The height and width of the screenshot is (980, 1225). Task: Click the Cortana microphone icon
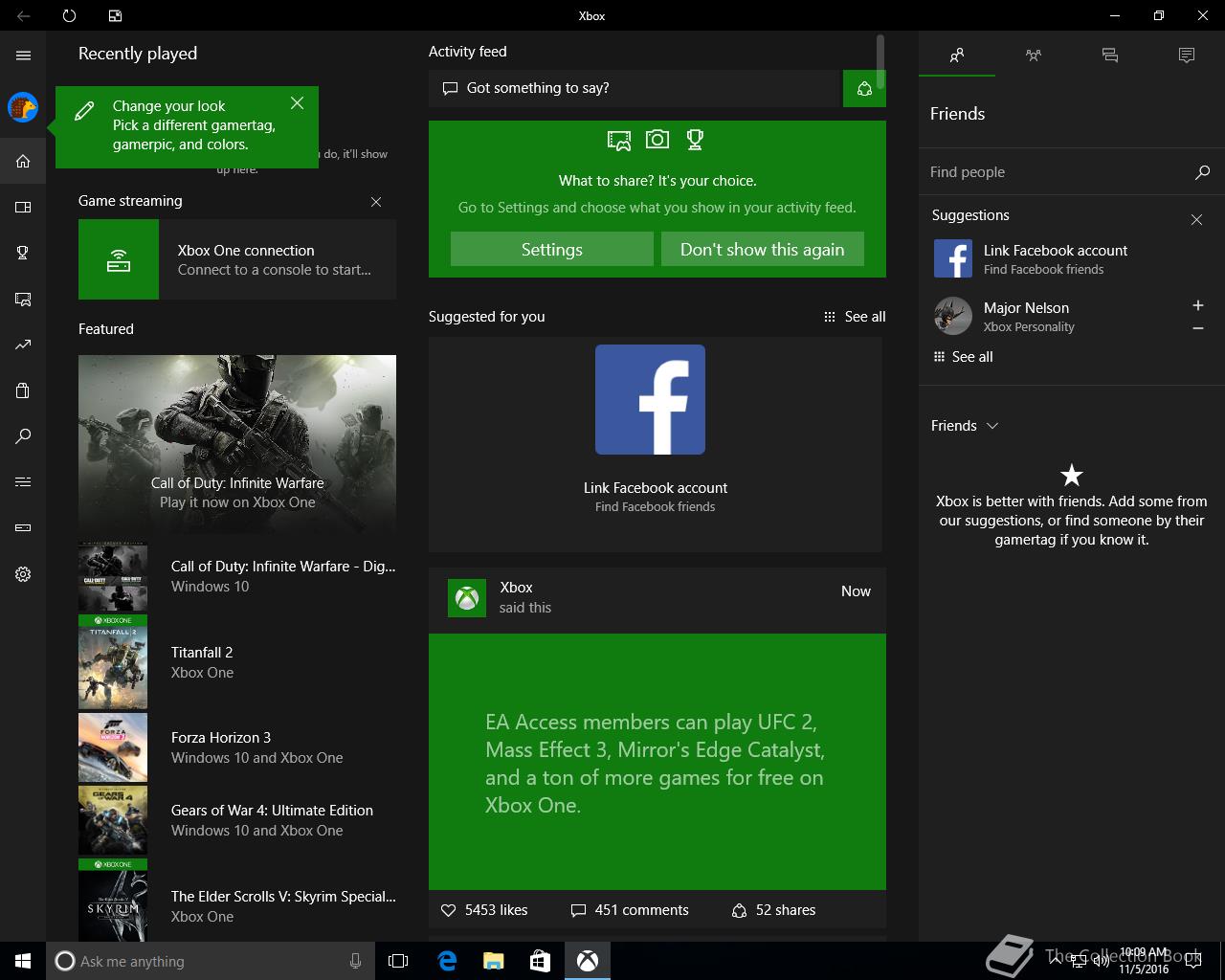(356, 961)
